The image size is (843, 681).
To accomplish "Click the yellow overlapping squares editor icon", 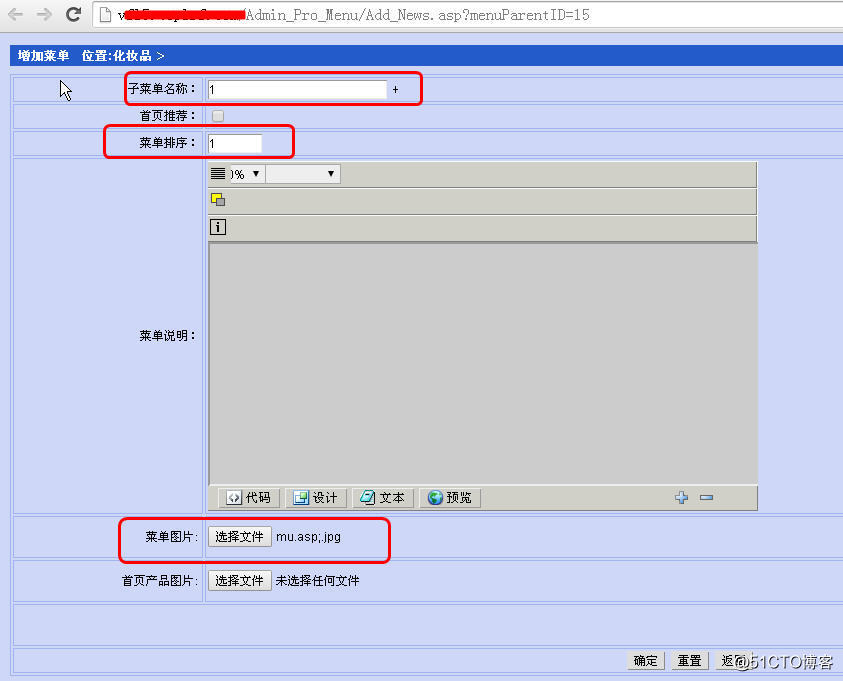I will (218, 200).
